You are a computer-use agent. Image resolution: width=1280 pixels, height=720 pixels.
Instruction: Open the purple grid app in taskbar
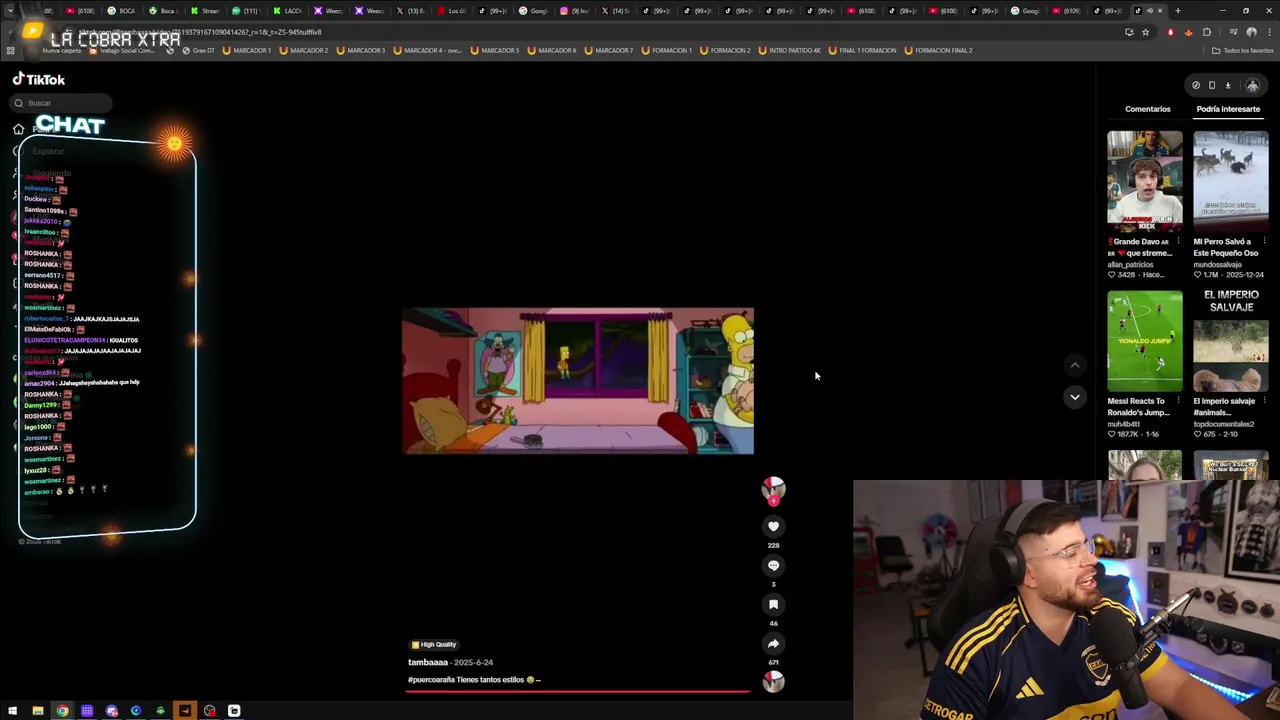point(87,711)
